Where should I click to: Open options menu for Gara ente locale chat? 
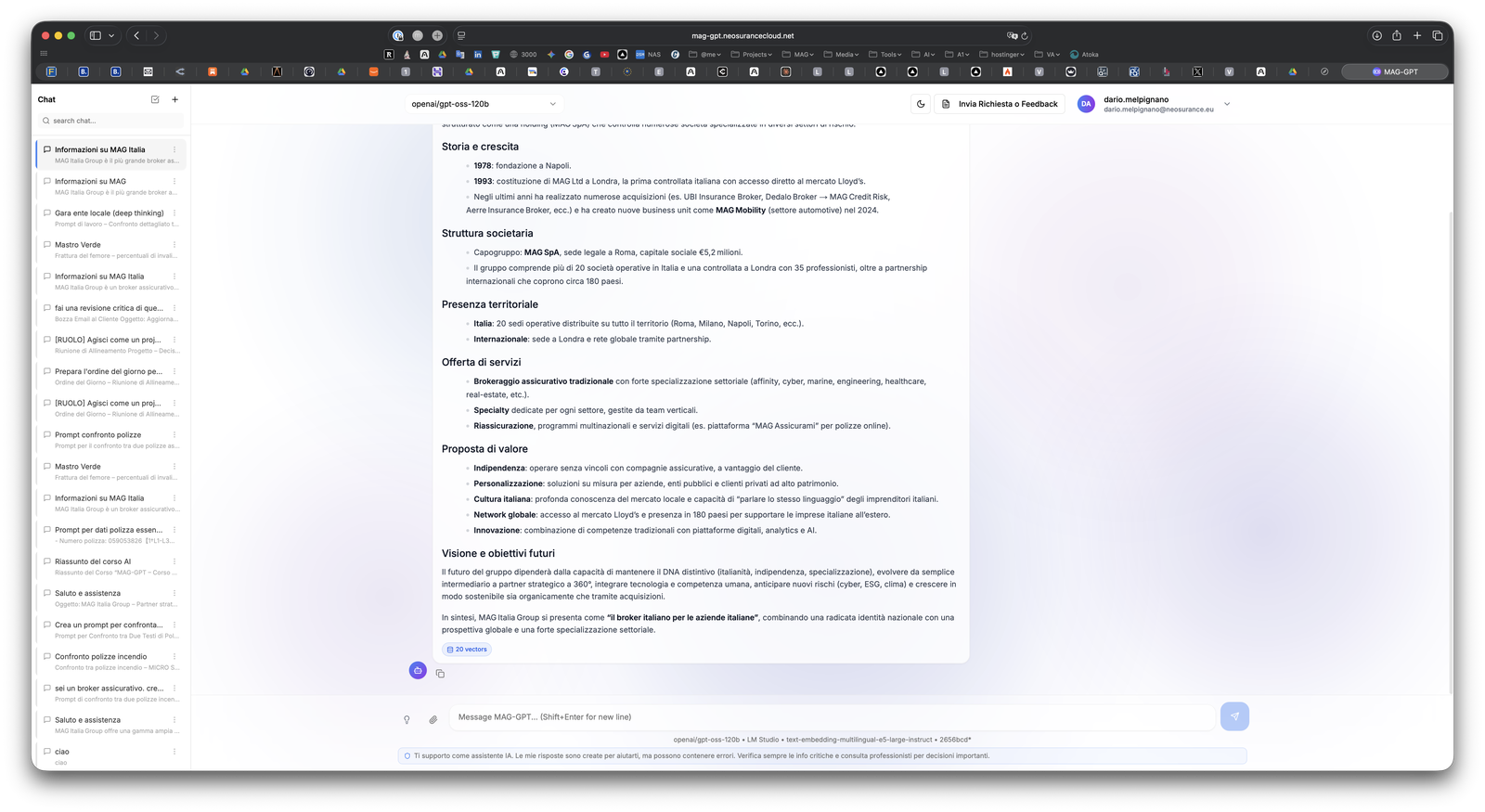pos(174,213)
